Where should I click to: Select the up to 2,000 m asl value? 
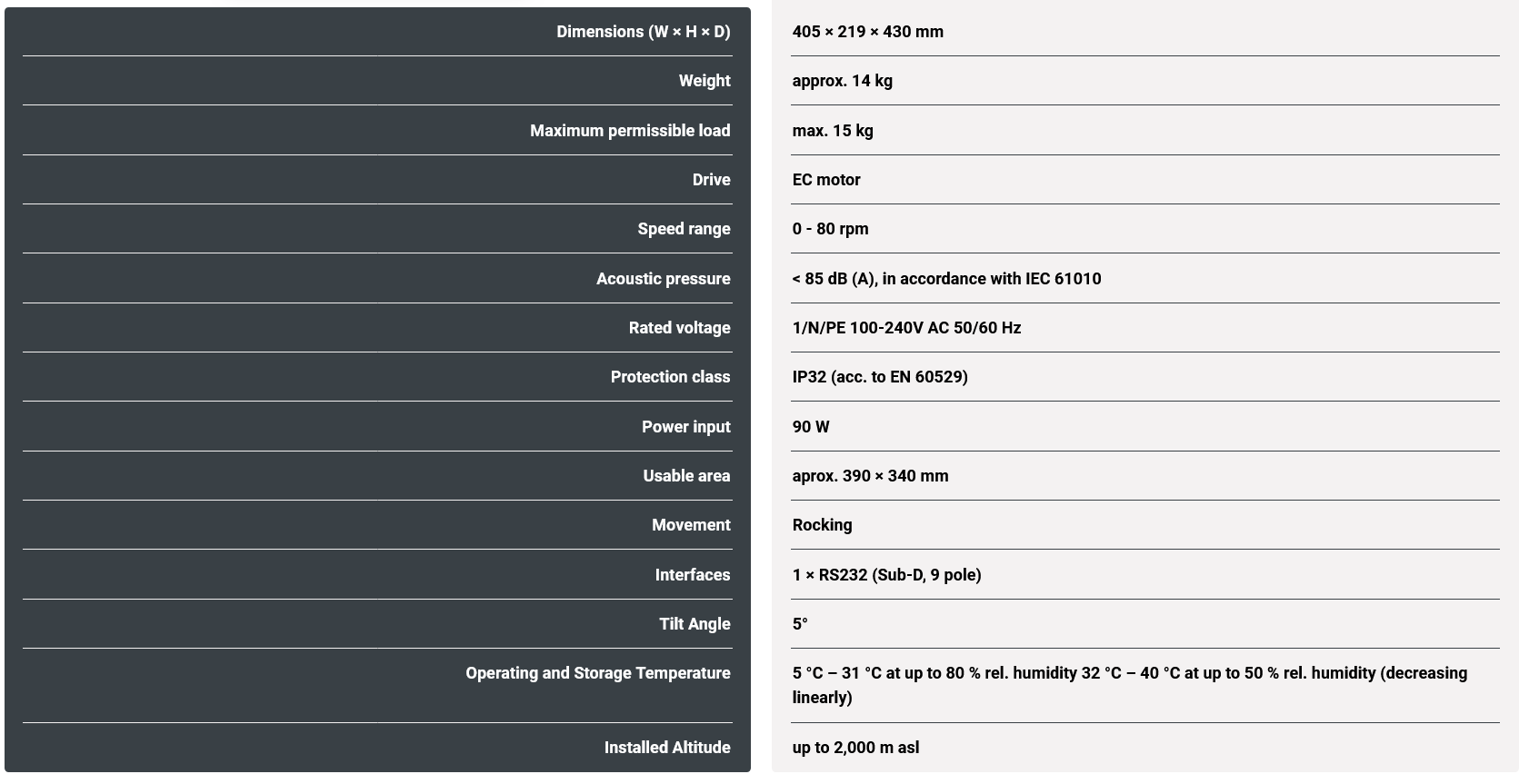point(855,748)
